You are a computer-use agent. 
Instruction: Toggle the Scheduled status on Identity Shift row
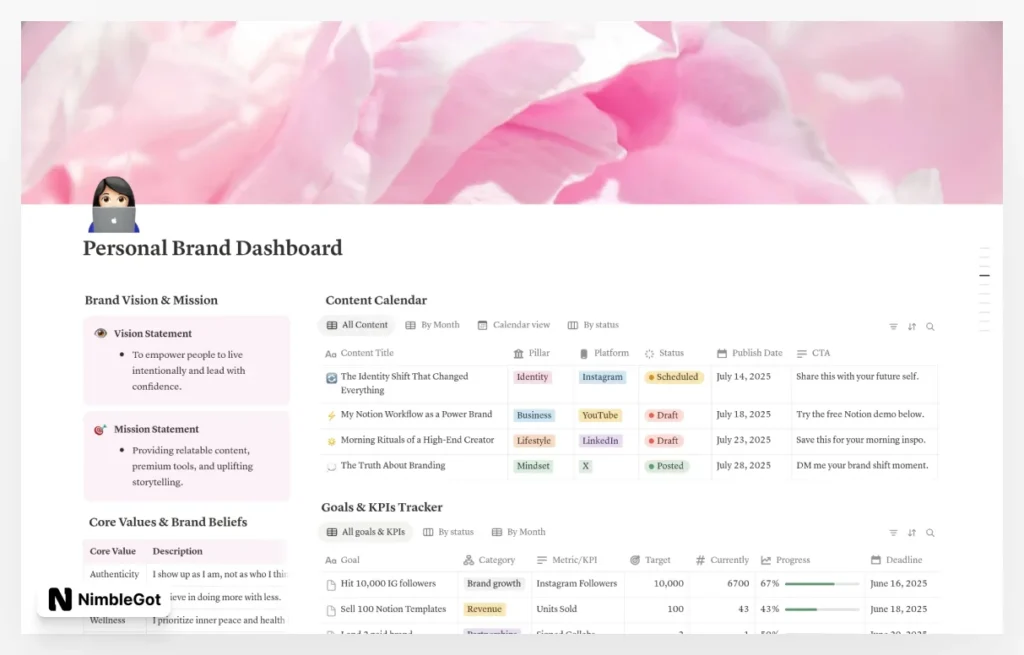[673, 377]
